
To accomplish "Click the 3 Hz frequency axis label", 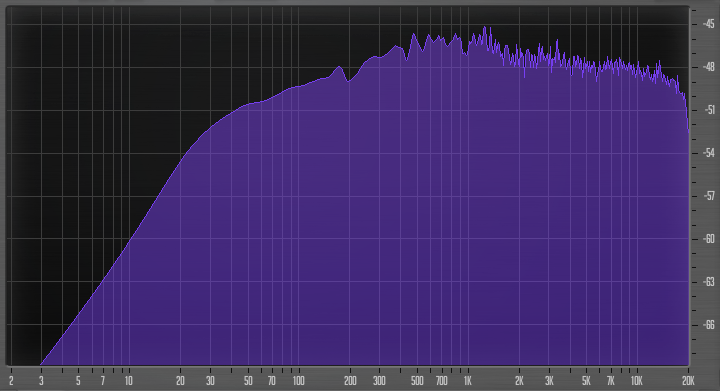I will click(x=41, y=380).
